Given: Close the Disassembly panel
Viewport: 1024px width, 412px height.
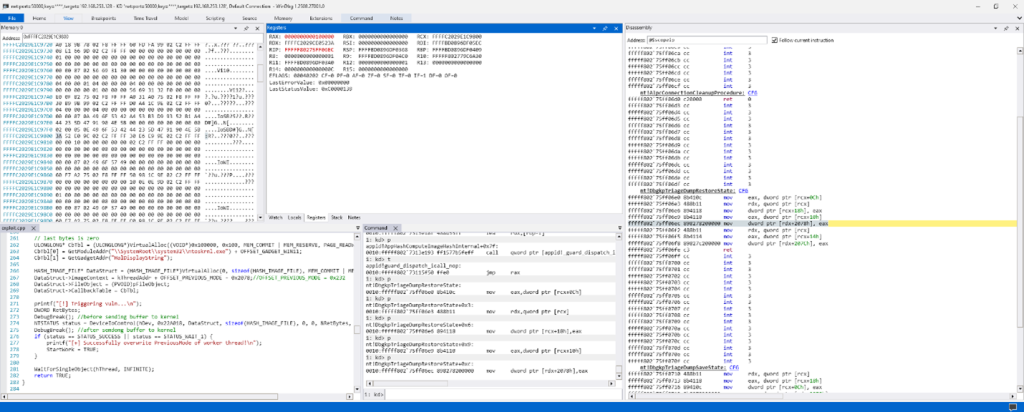Looking at the screenshot, I should [x=1016, y=28].
